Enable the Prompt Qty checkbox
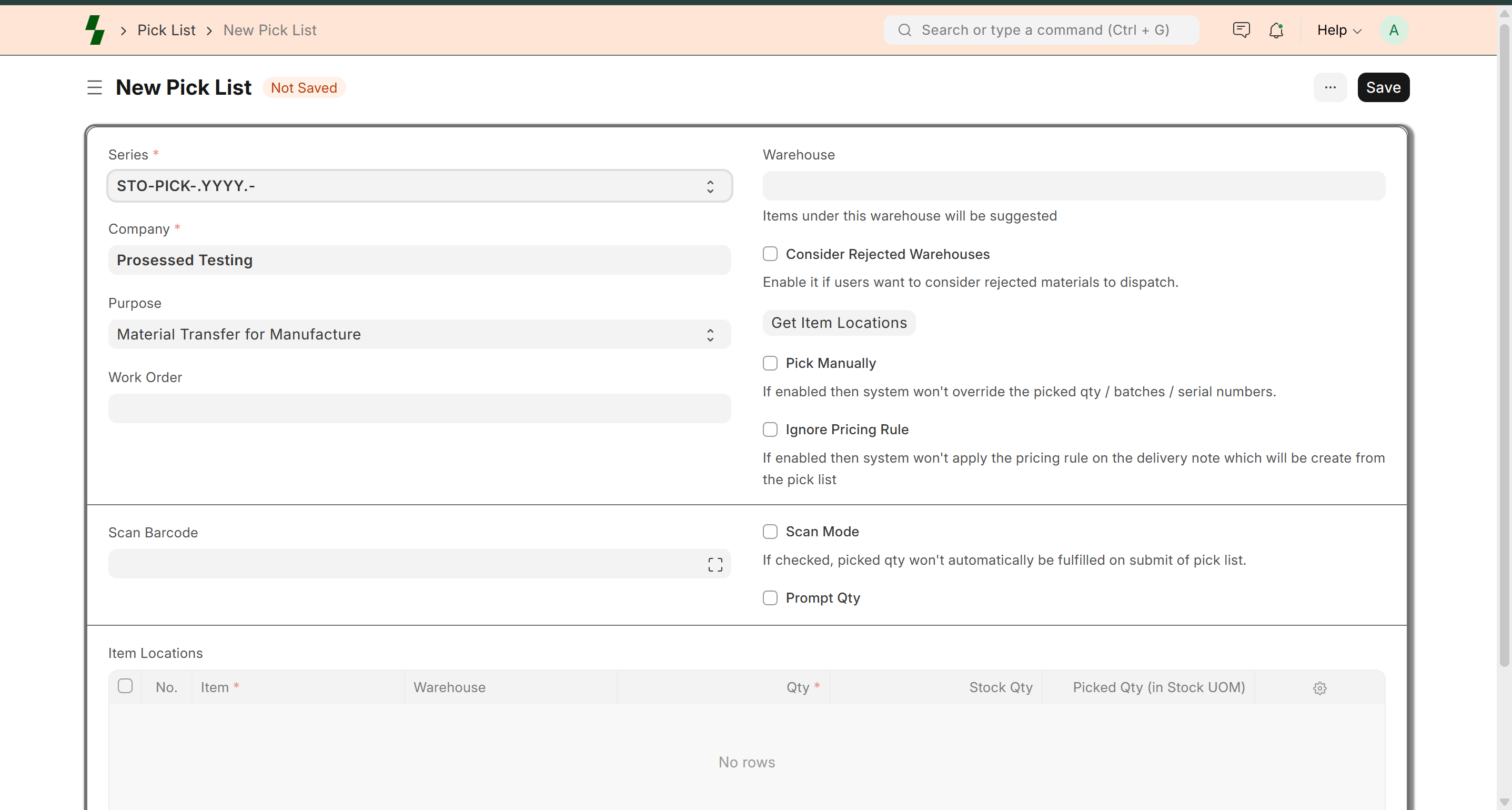This screenshot has height=810, width=1512. coord(770,598)
